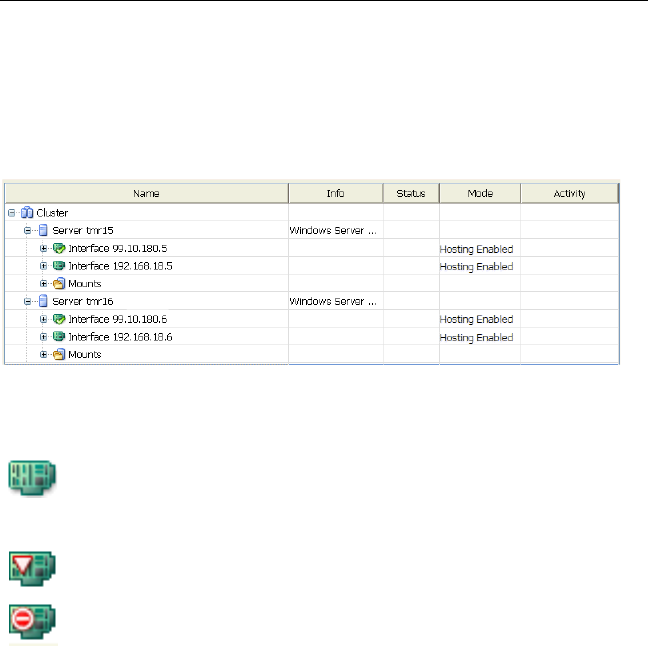Expand Mounts under Server tmr16
This screenshot has height=646, width=648.
[x=44, y=354]
